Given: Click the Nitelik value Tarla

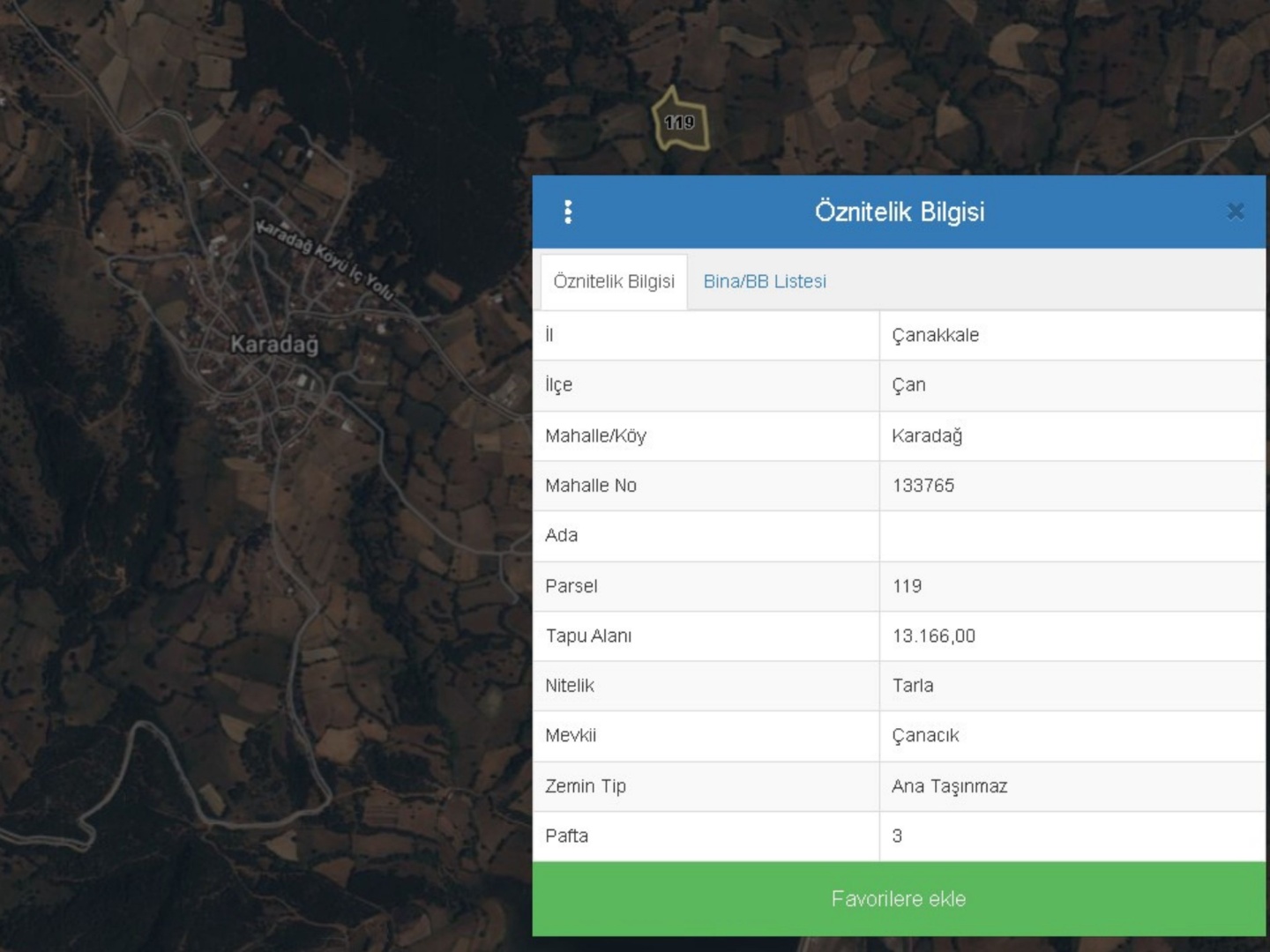Looking at the screenshot, I should tap(913, 686).
